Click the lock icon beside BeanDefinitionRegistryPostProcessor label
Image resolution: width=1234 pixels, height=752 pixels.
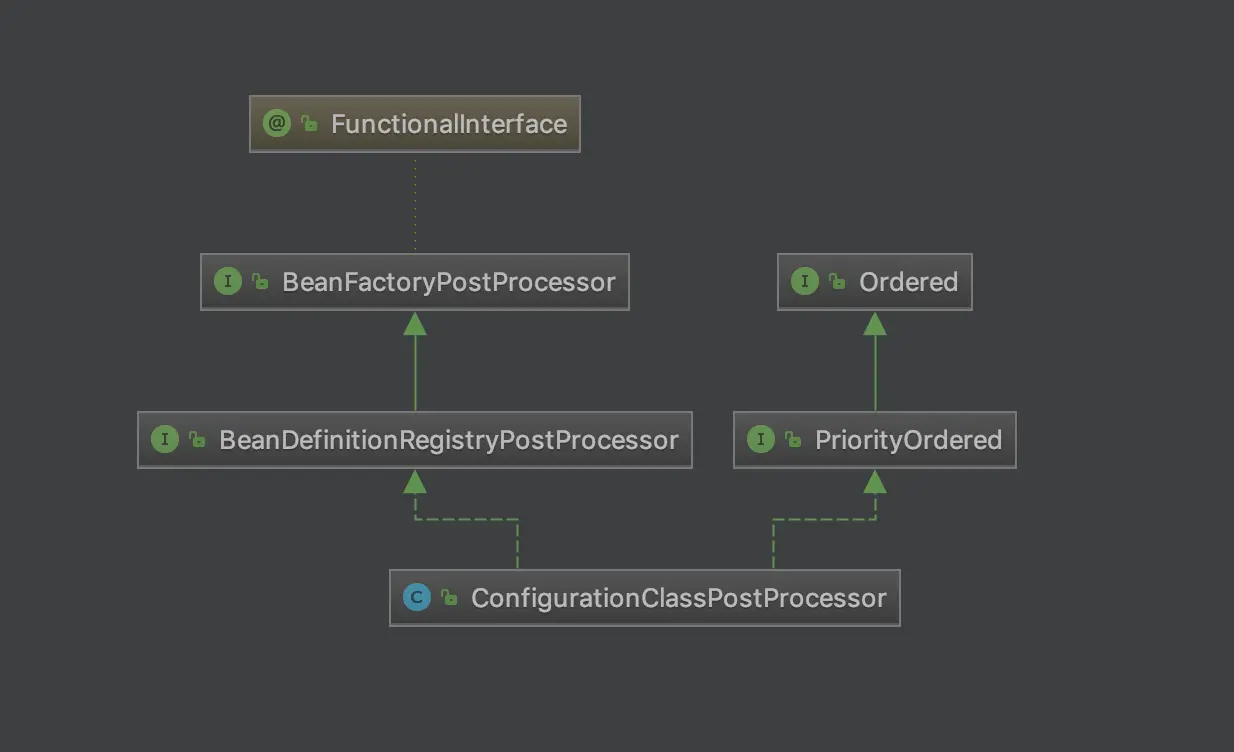tap(198, 440)
